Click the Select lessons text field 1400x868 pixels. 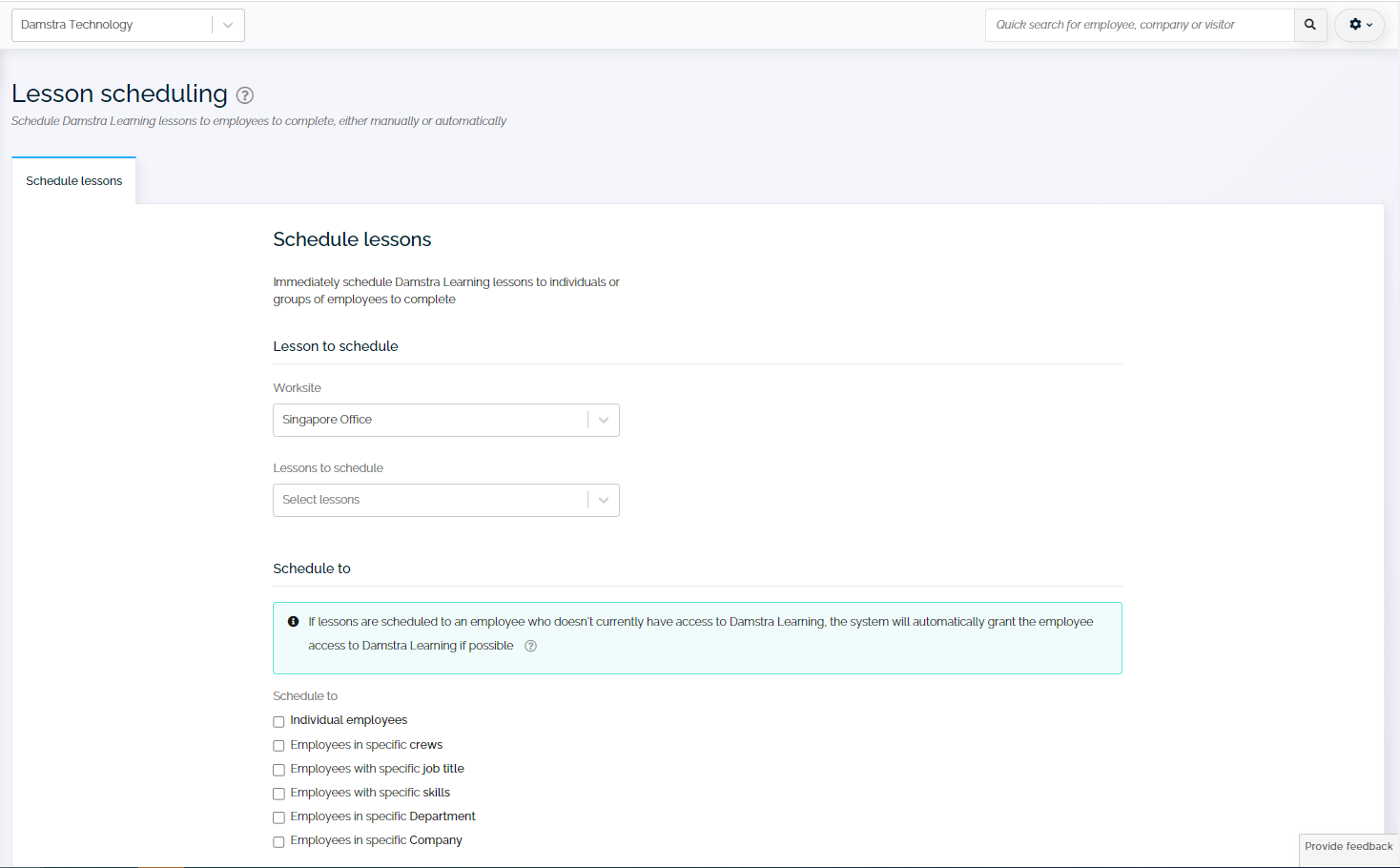click(x=429, y=500)
